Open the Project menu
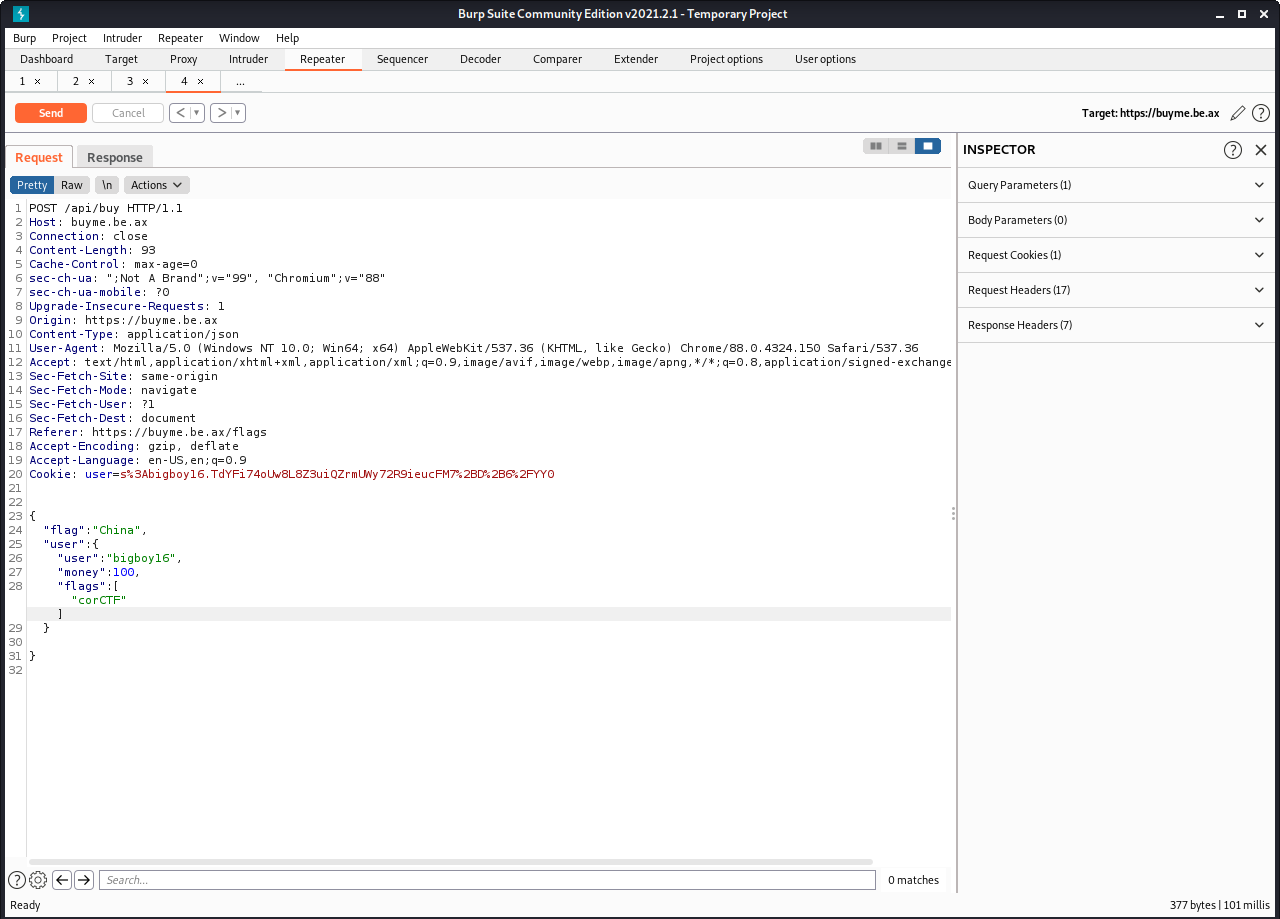 coord(70,38)
